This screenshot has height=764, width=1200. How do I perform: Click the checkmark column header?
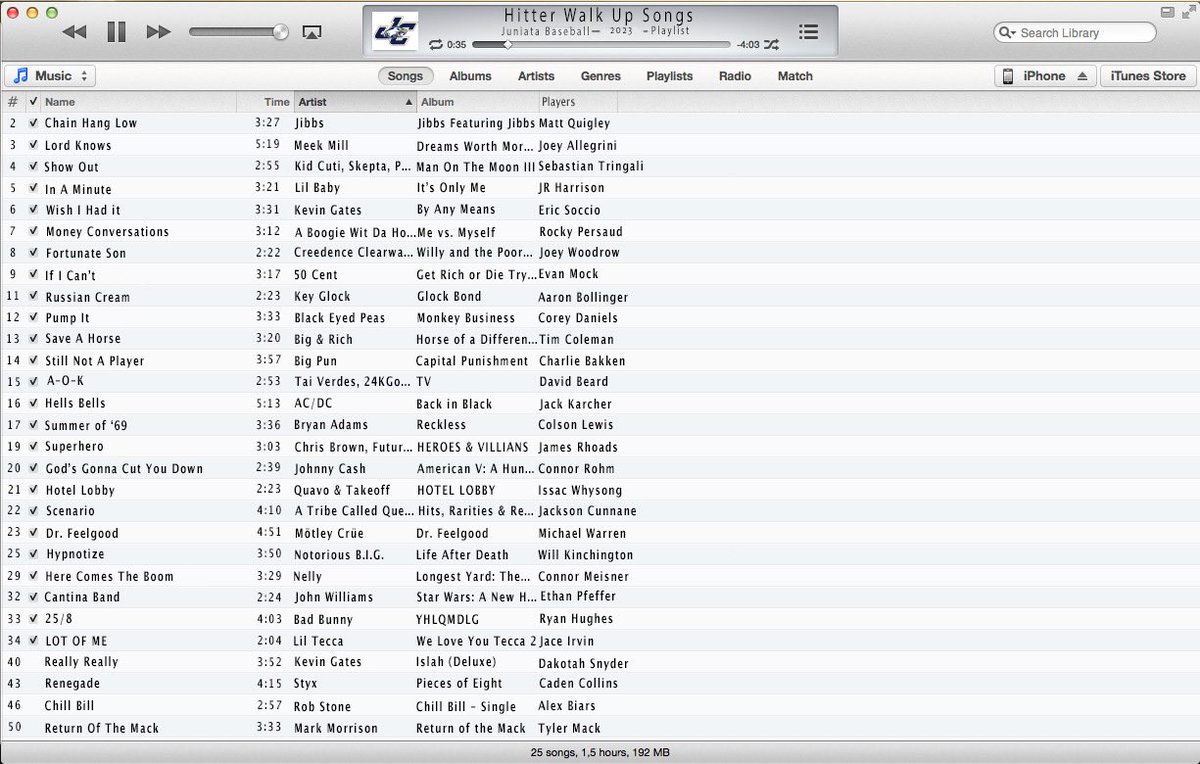click(33, 102)
